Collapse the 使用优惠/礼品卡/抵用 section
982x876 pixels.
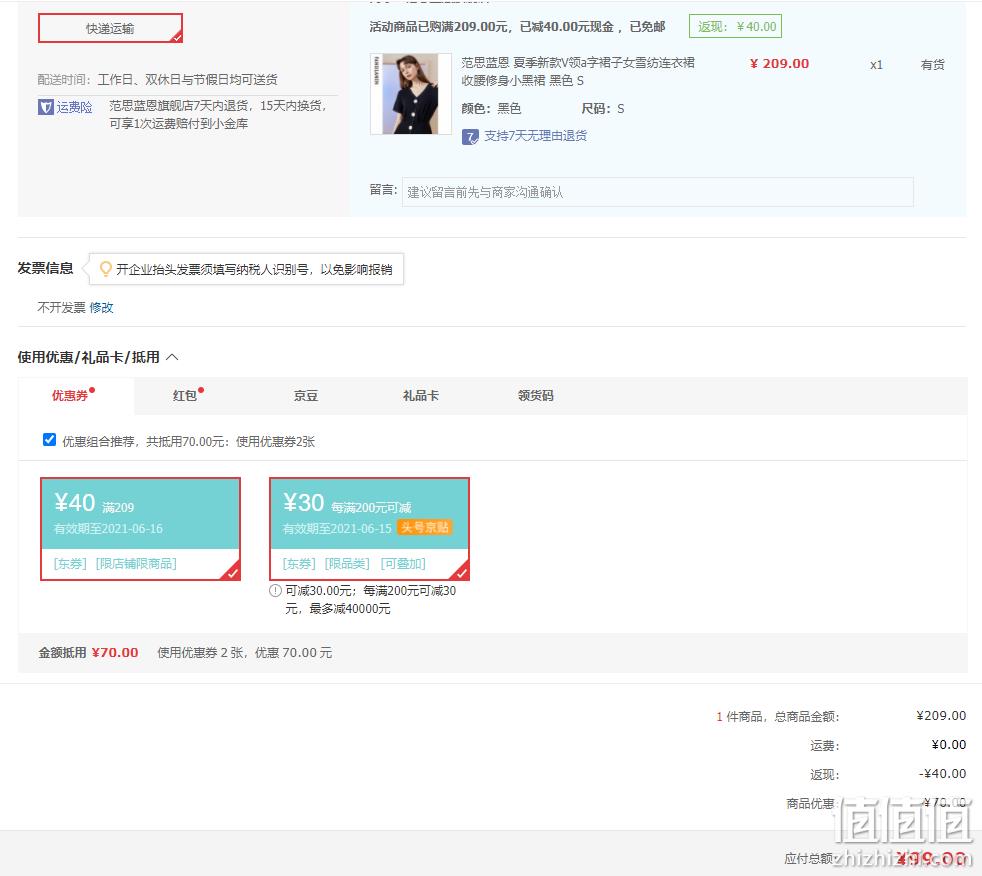[172, 357]
